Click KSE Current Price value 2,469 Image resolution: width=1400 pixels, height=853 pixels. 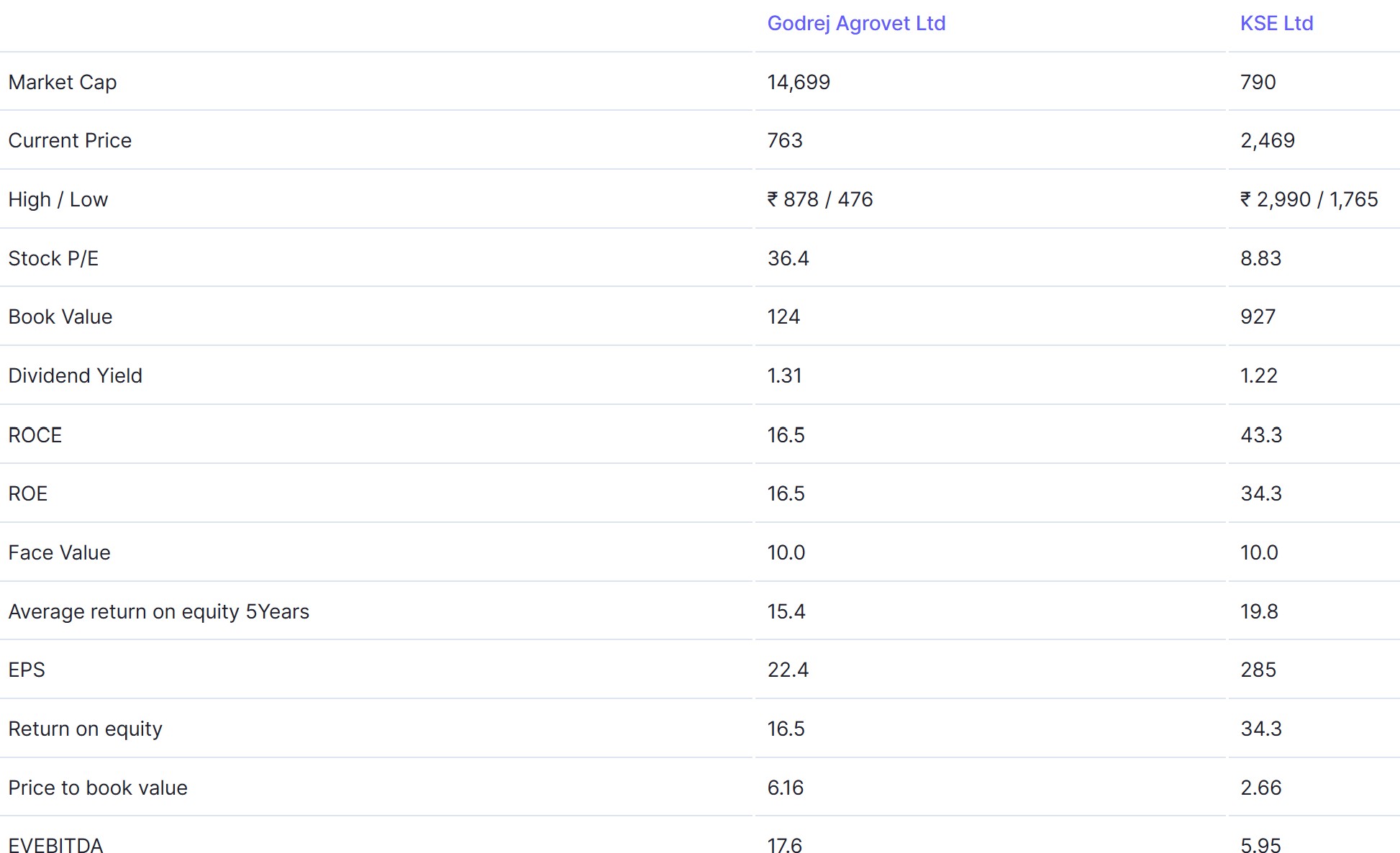[1267, 141]
